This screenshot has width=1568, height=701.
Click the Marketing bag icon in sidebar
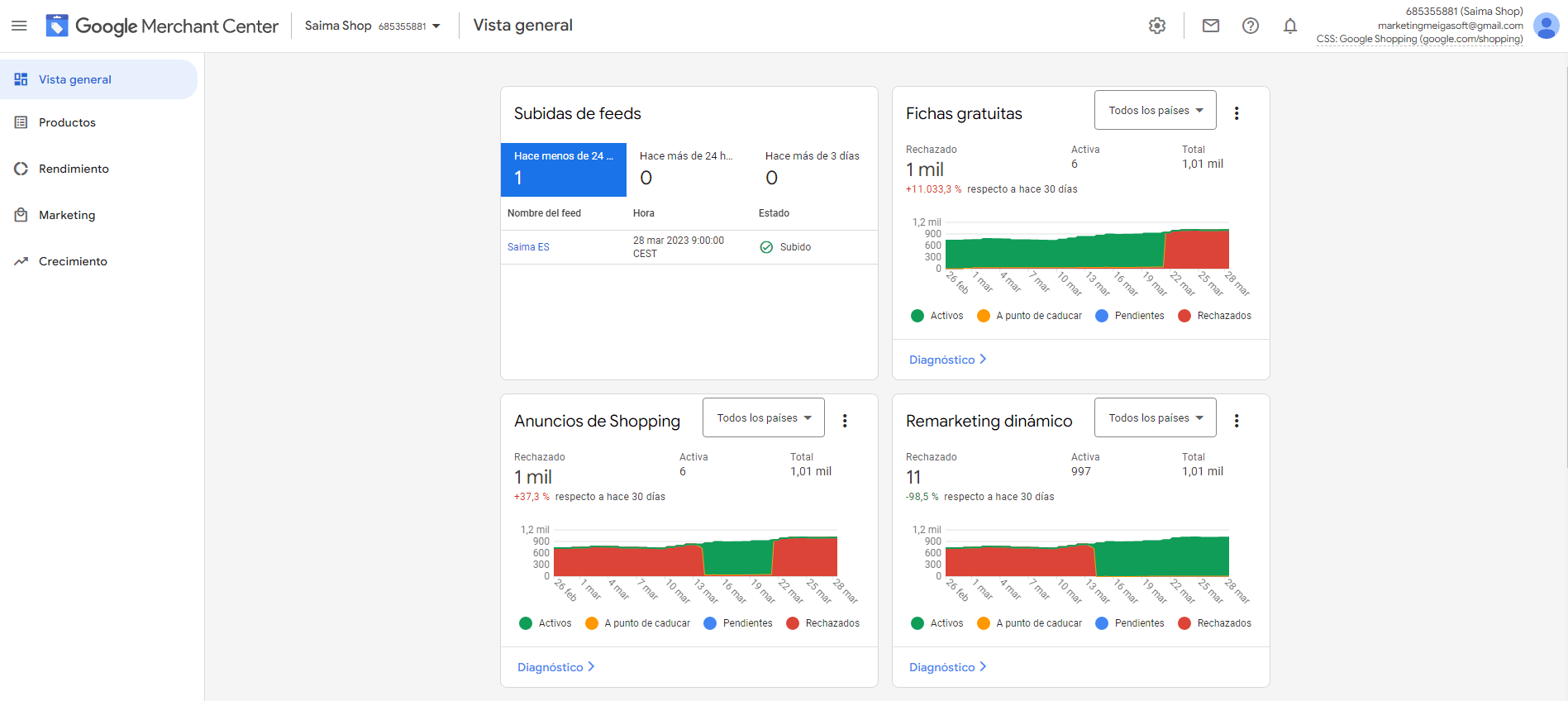[x=21, y=215]
